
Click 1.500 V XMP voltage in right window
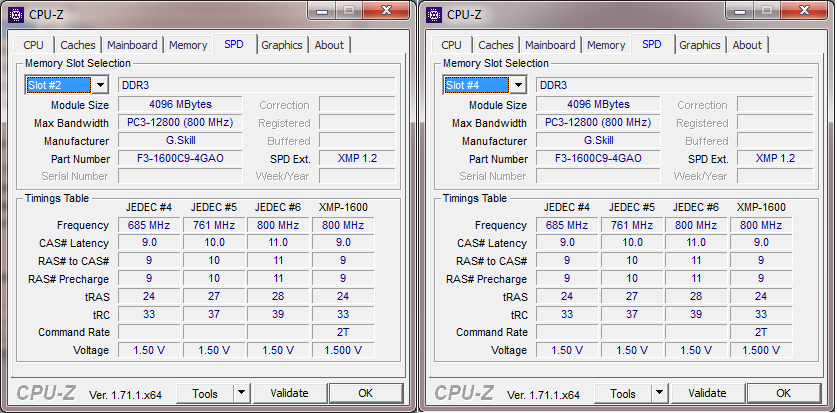(x=761, y=351)
